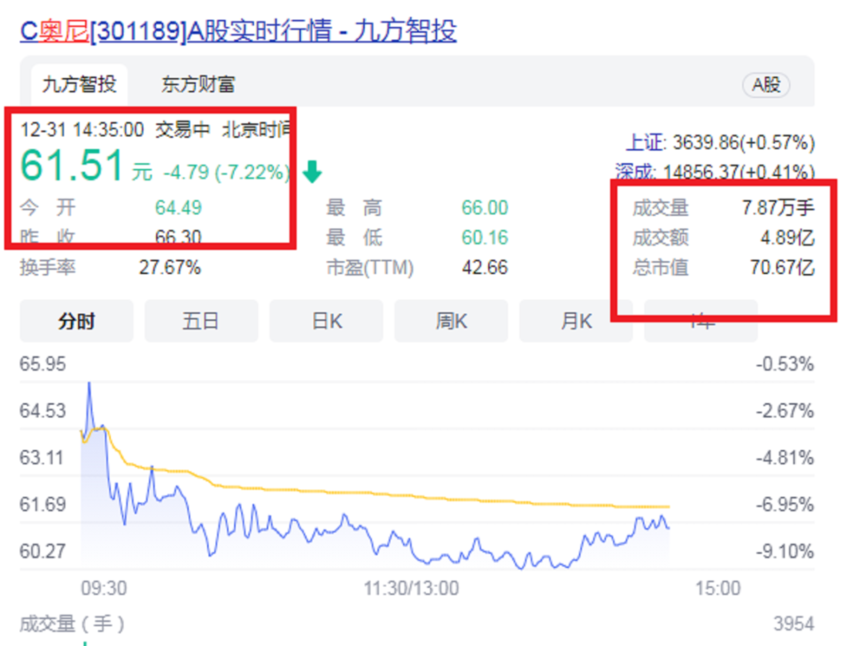Select the 月K chart tab
This screenshot has height=646, width=860.
[x=576, y=321]
